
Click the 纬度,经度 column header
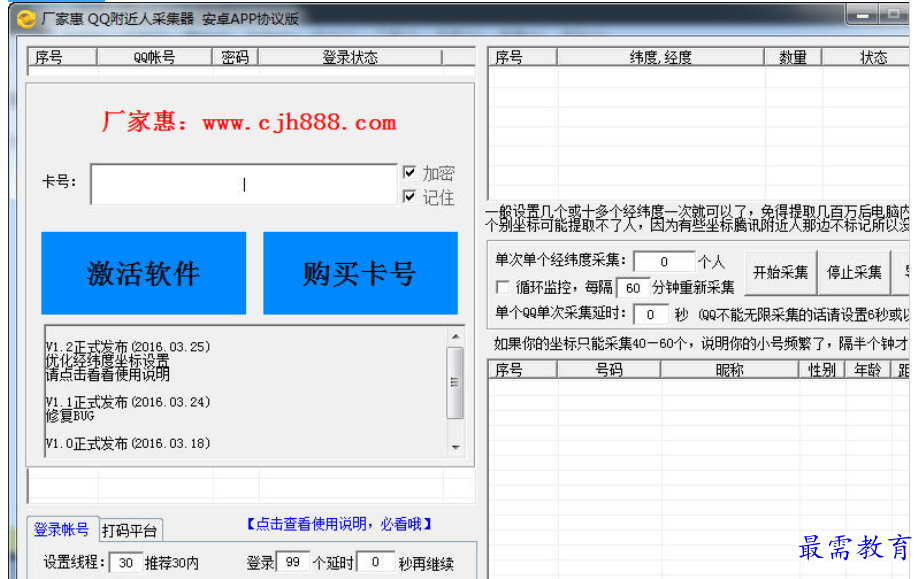coord(661,57)
